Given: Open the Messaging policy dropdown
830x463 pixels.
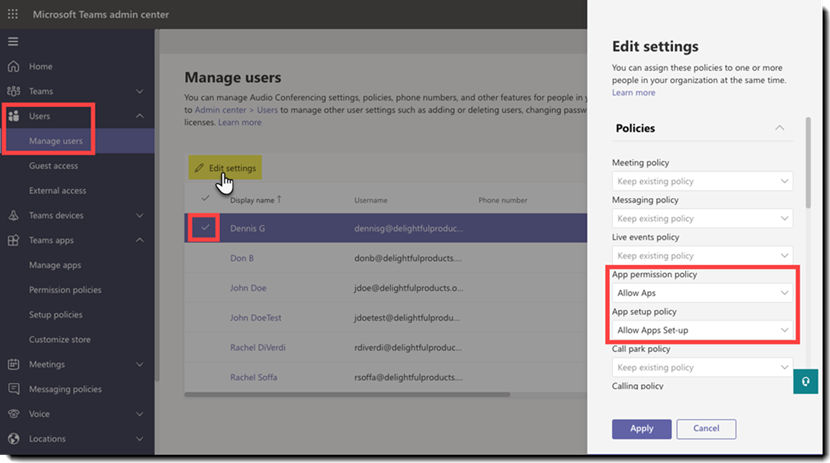Looking at the screenshot, I should coord(702,219).
